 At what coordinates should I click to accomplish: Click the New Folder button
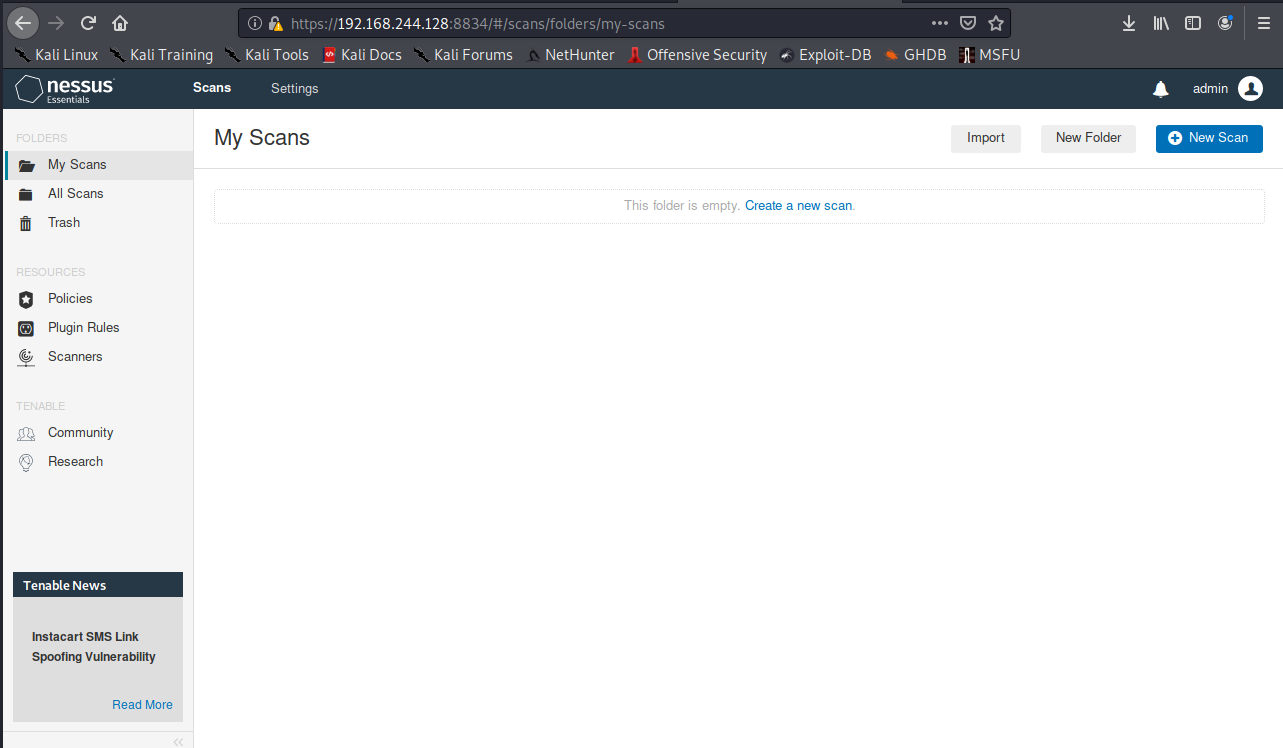pos(1088,138)
